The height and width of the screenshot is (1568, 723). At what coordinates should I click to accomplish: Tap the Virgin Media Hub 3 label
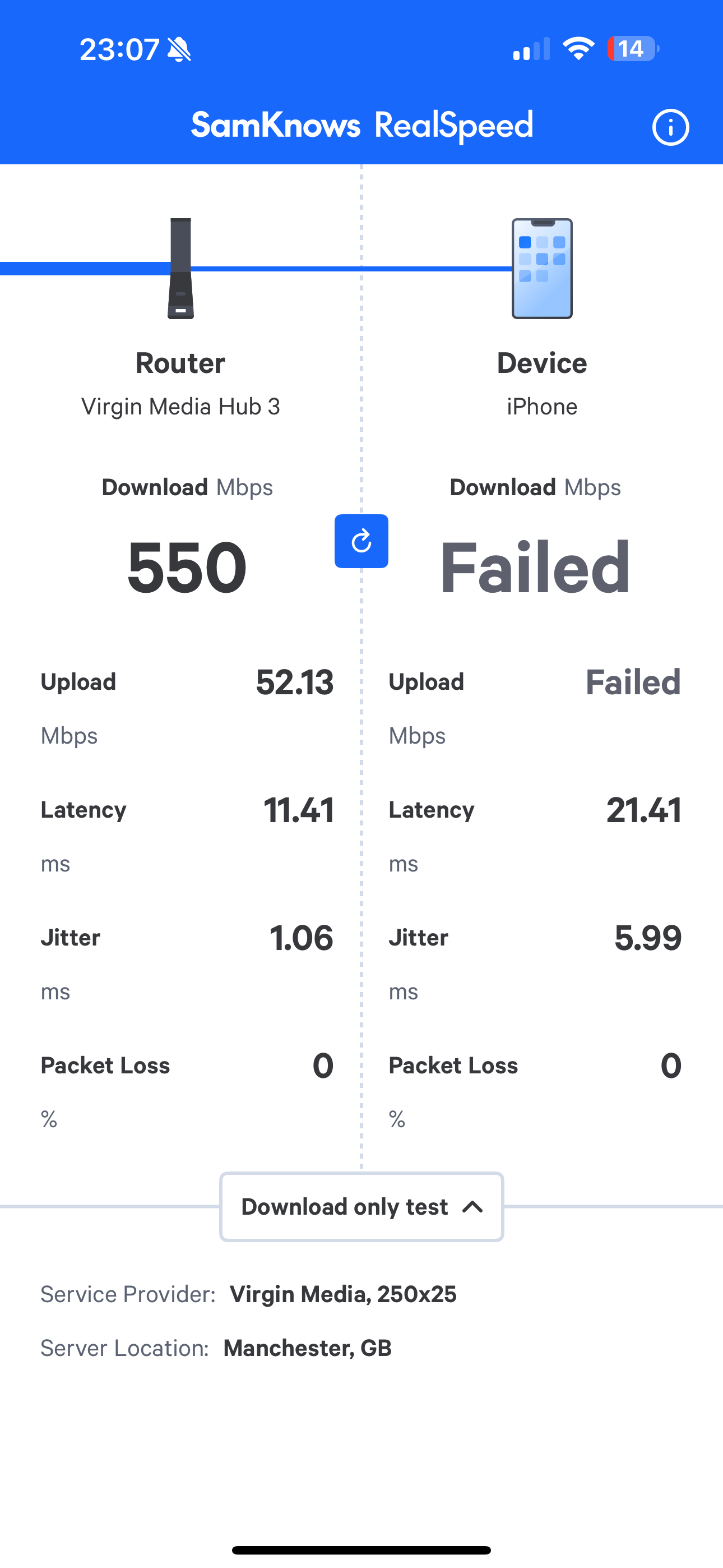pyautogui.click(x=180, y=407)
